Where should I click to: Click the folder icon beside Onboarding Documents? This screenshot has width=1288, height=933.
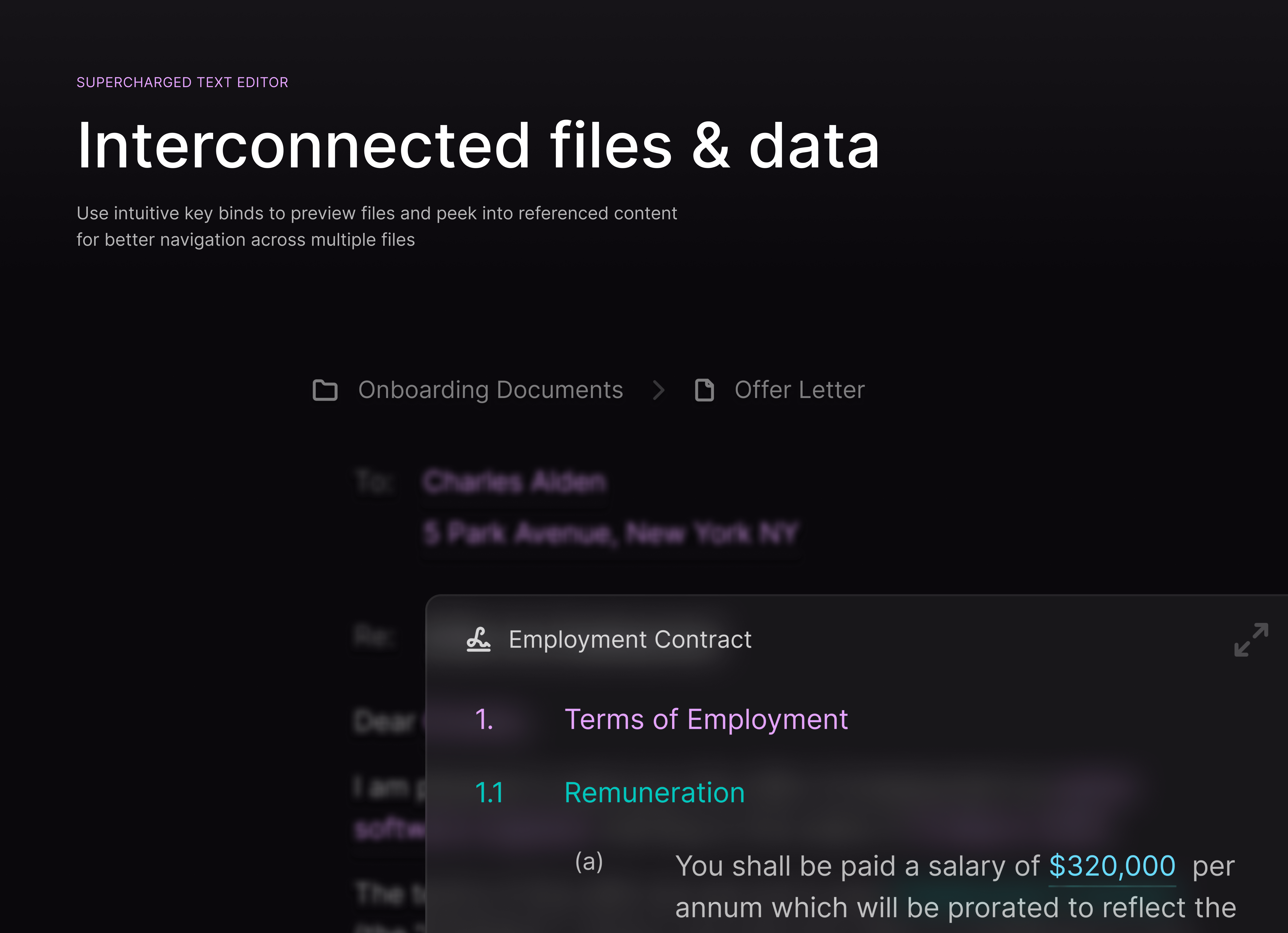[x=325, y=390]
